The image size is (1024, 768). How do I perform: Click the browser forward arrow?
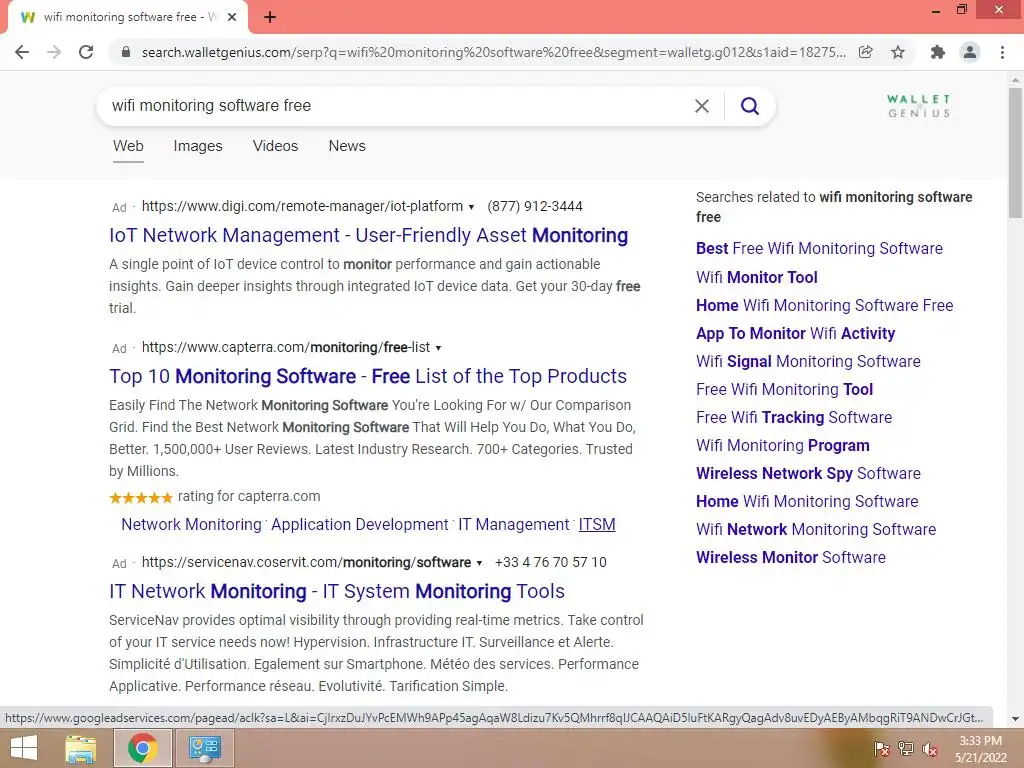(54, 52)
